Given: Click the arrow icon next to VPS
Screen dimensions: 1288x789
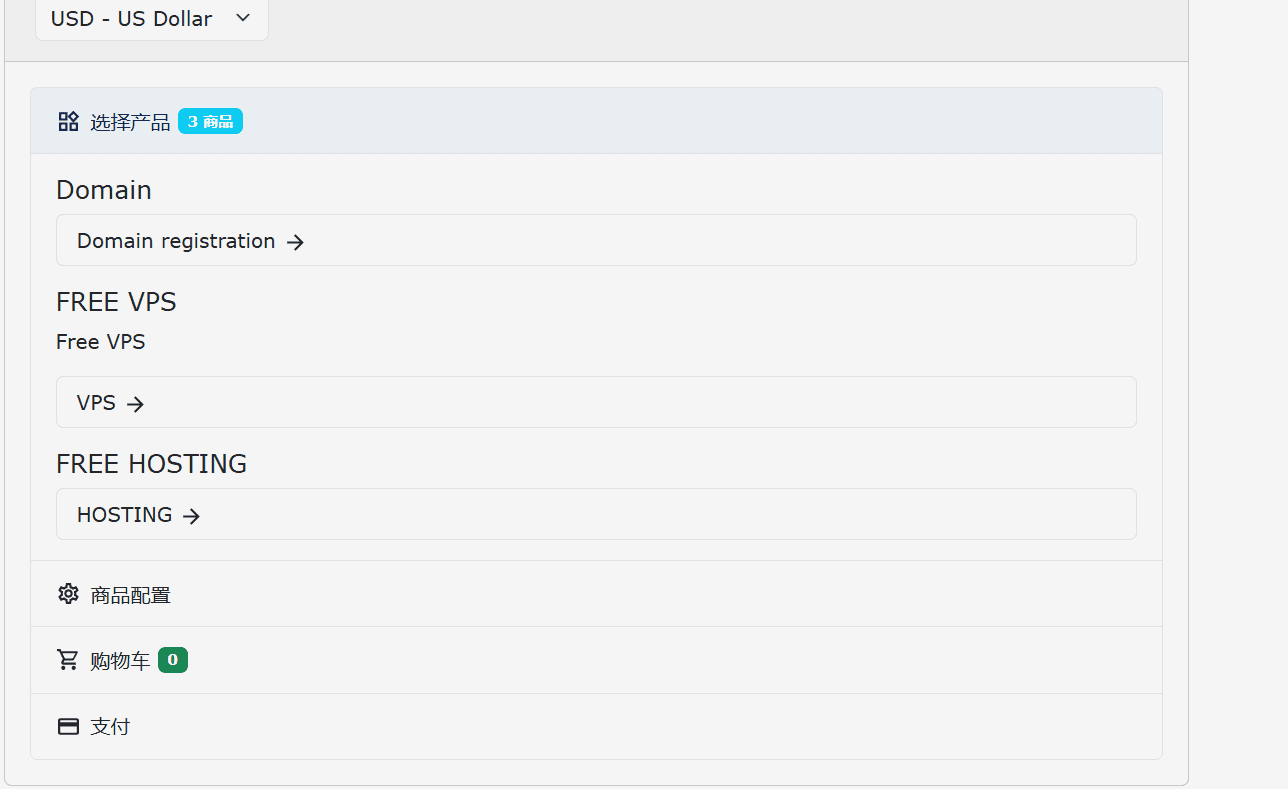Looking at the screenshot, I should click(x=136, y=404).
